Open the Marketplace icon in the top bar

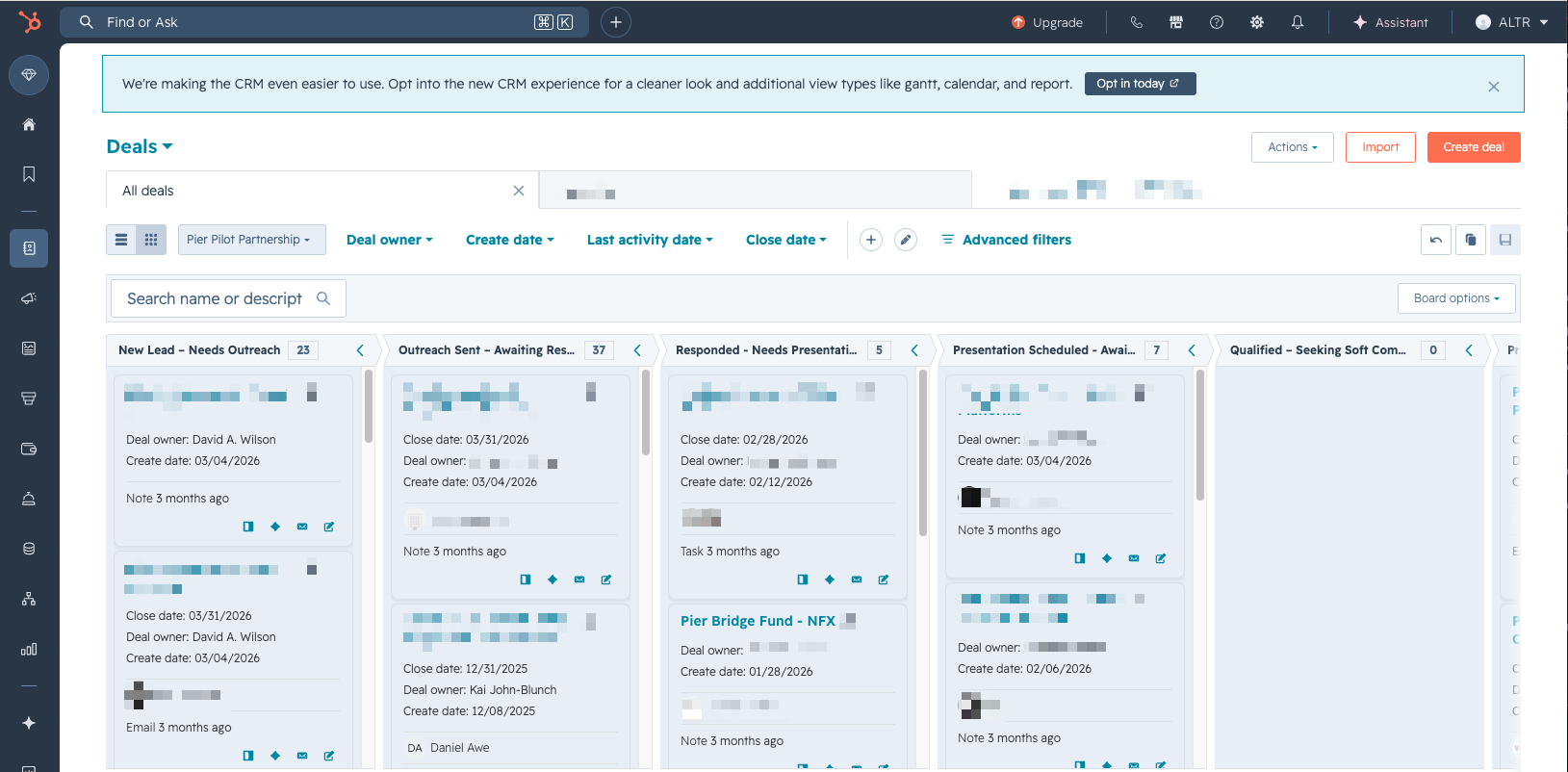pos(1176,22)
